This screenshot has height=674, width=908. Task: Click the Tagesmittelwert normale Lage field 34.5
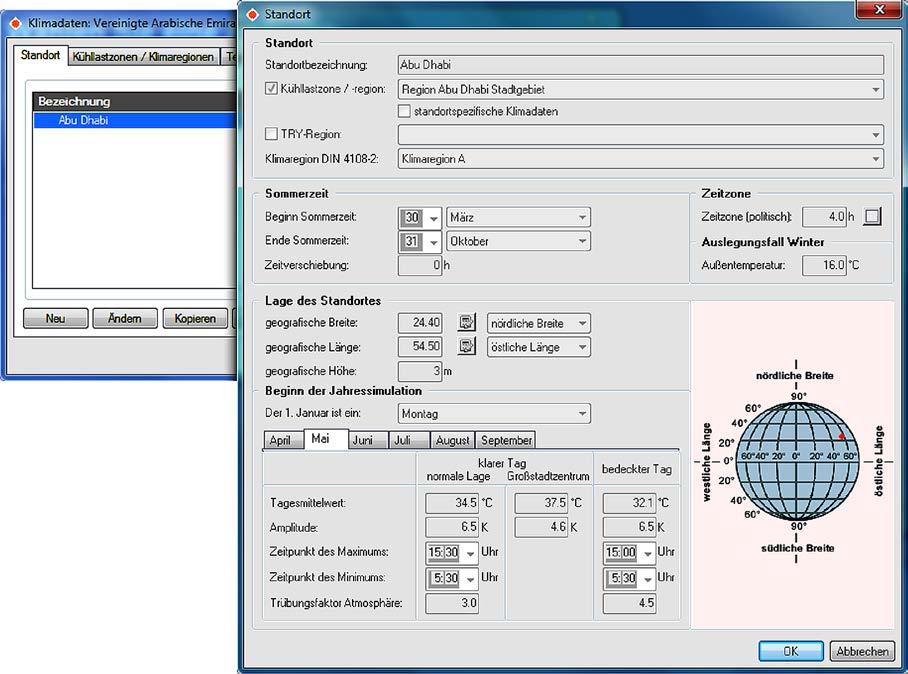pyautogui.click(x=452, y=503)
